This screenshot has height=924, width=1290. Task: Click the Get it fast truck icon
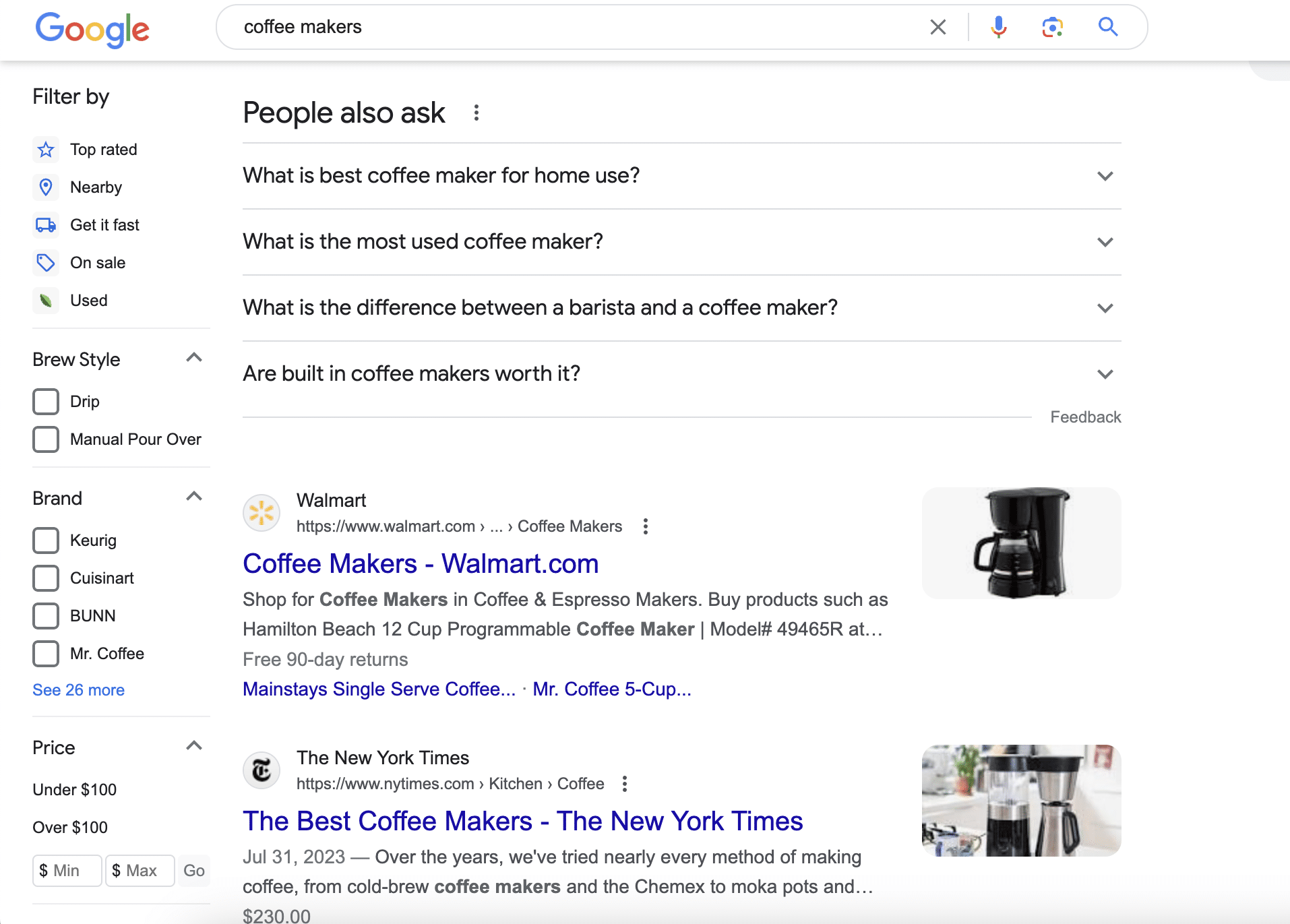(46, 225)
